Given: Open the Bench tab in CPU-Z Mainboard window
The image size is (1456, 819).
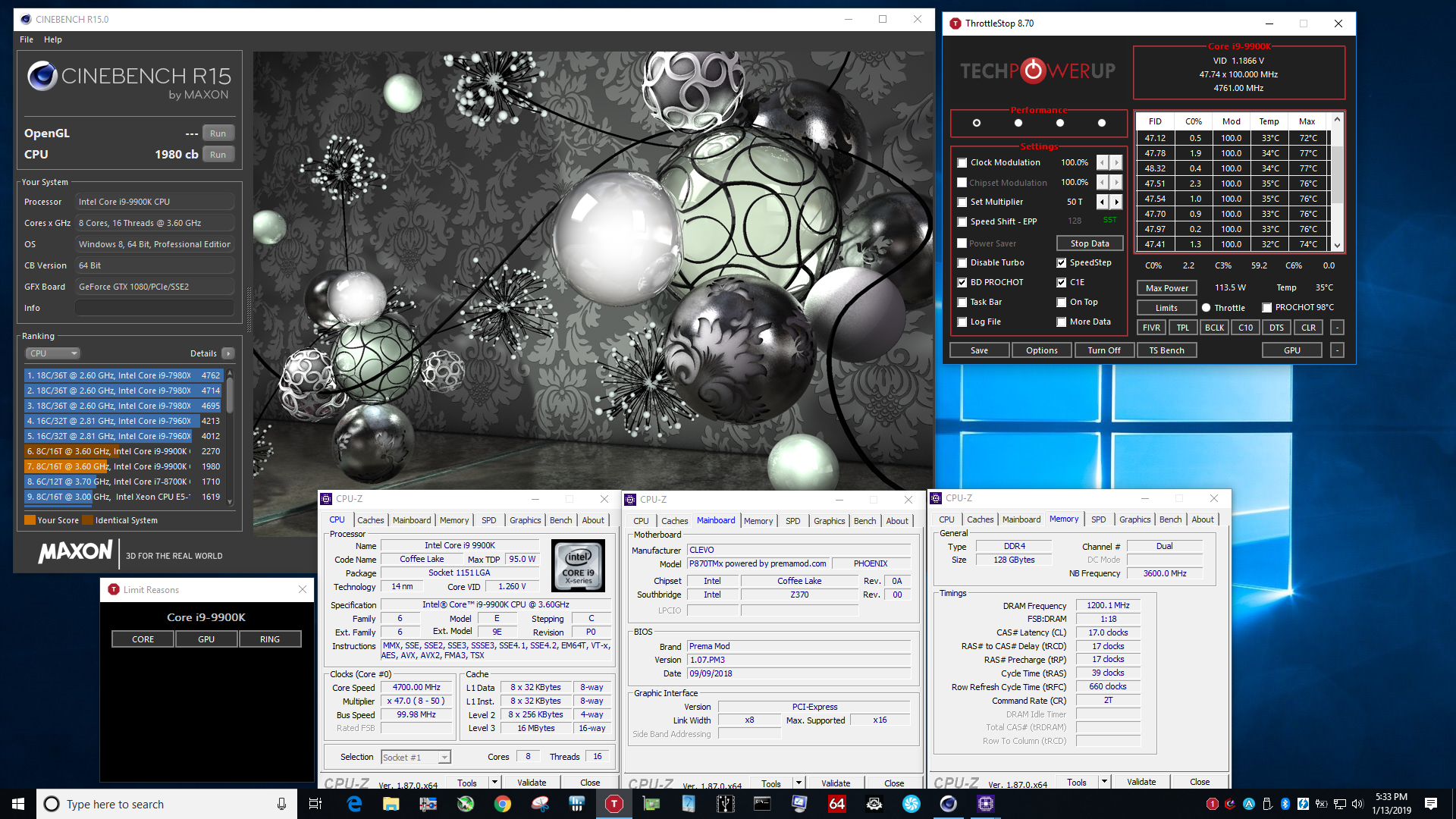Looking at the screenshot, I should tap(864, 521).
